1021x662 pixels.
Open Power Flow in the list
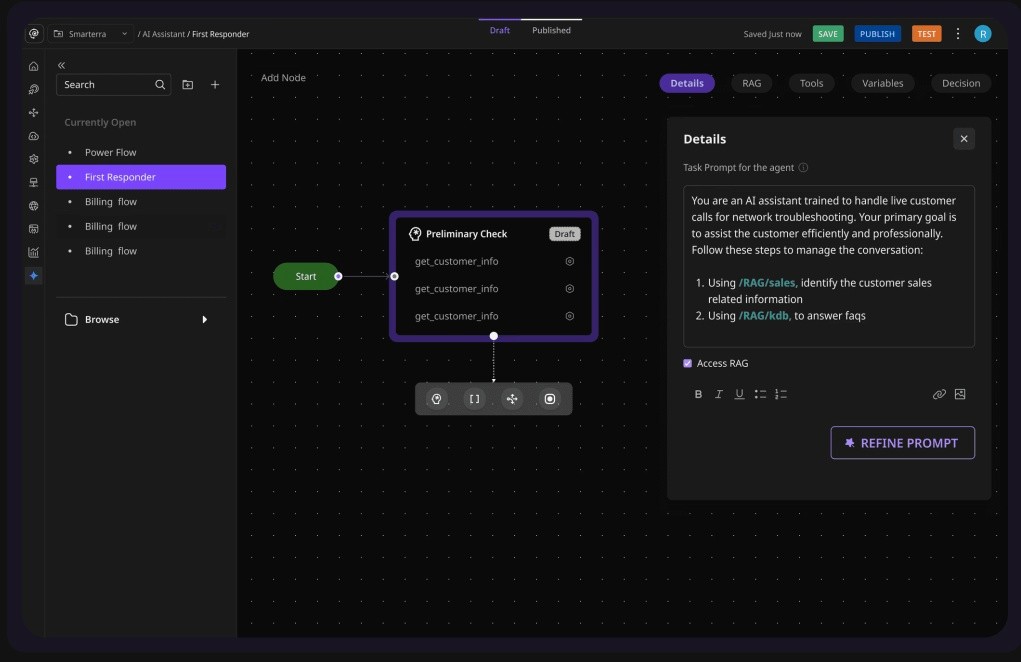(x=141, y=152)
